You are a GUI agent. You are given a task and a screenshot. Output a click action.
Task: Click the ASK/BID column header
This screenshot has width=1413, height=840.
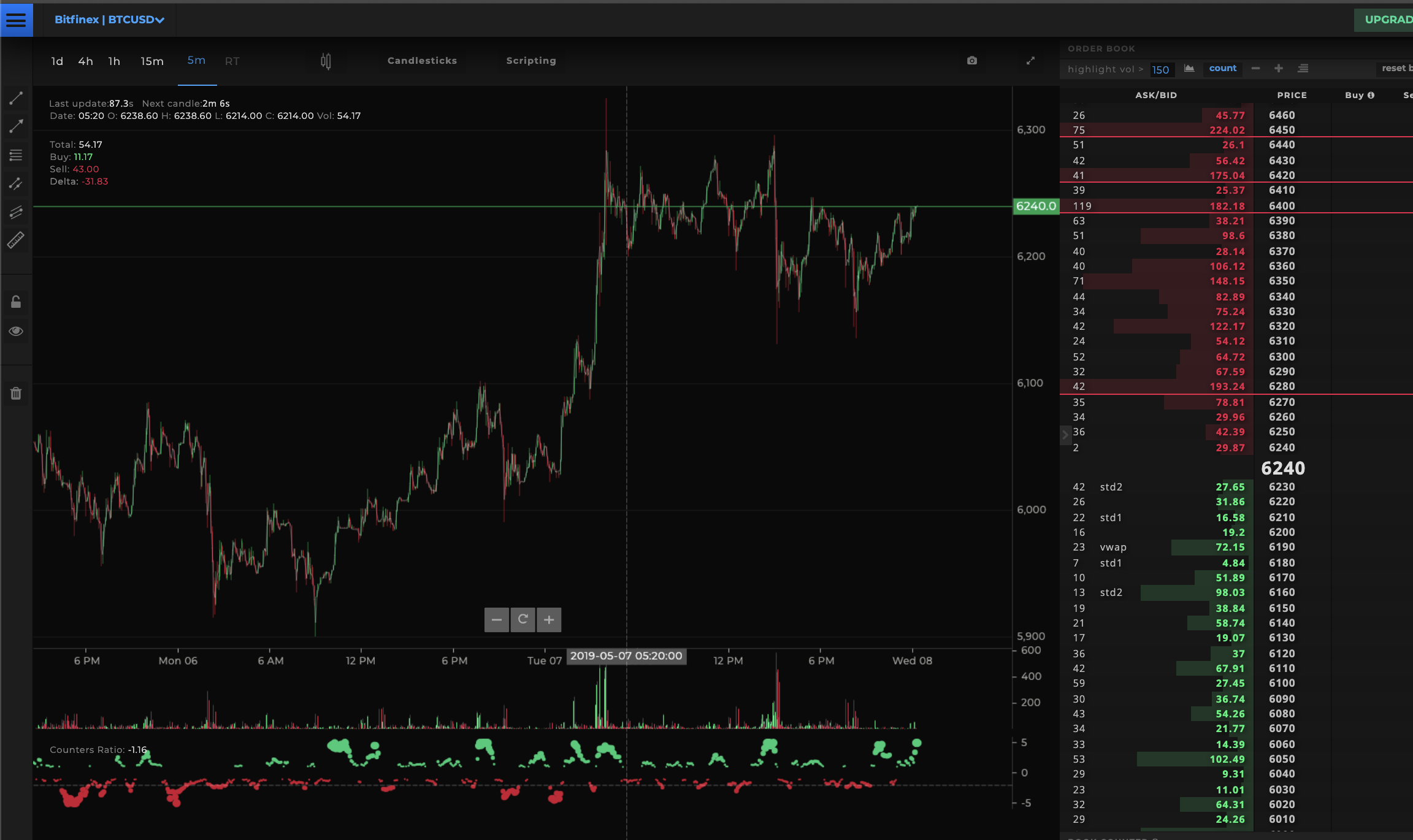[x=1156, y=95]
